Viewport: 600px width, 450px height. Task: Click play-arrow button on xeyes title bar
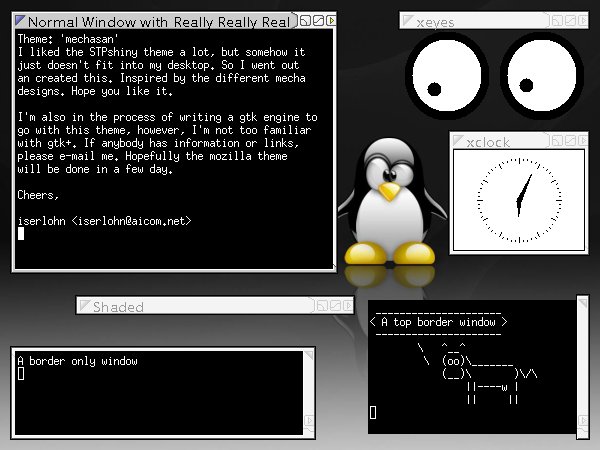[x=583, y=20]
